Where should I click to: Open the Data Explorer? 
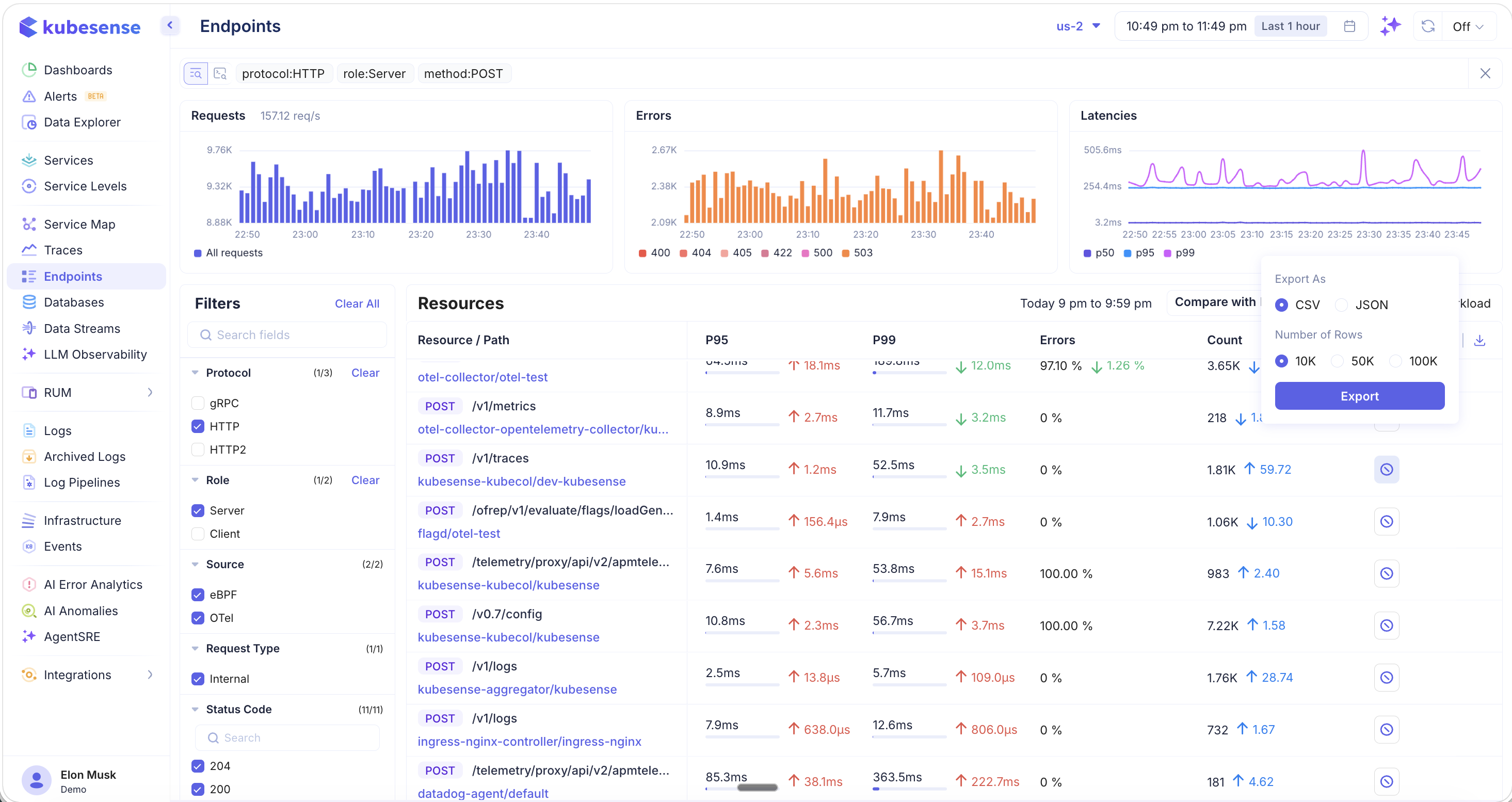pos(83,121)
